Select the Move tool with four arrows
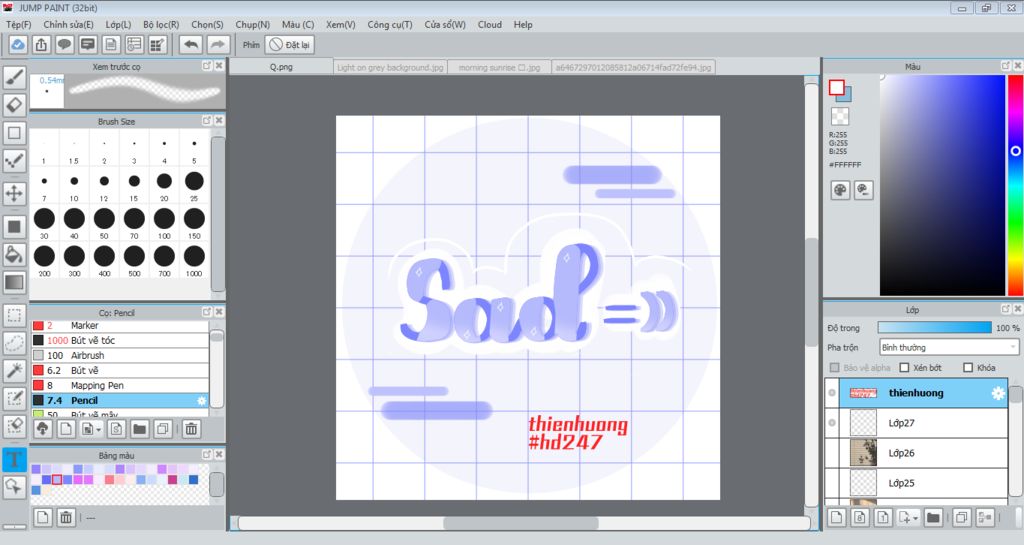 click(x=14, y=193)
